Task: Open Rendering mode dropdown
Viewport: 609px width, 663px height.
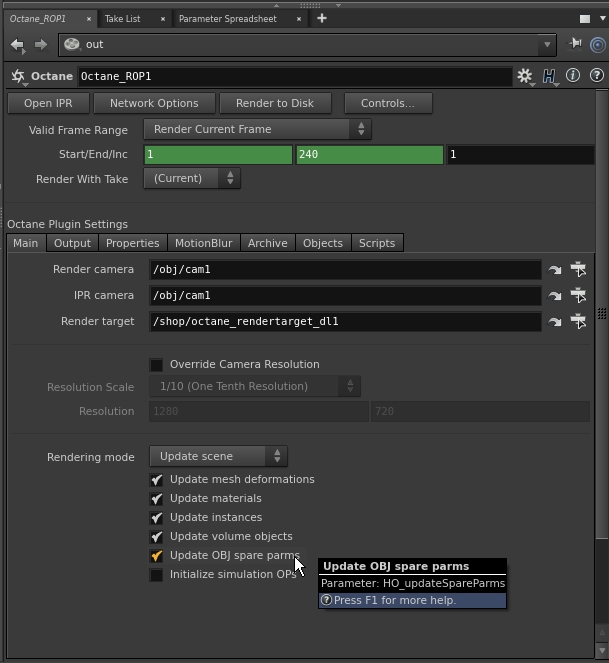Action: pos(218,456)
